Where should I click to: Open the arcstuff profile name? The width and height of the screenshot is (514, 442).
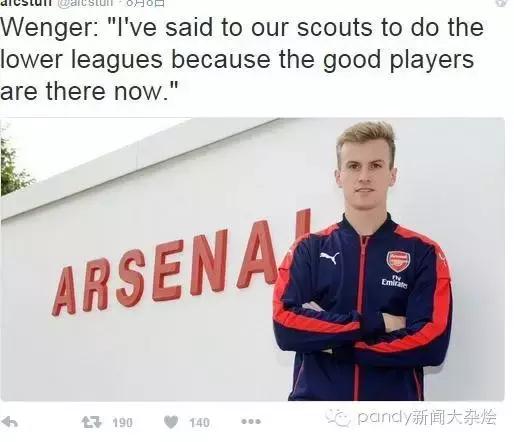pyautogui.click(x=26, y=3)
